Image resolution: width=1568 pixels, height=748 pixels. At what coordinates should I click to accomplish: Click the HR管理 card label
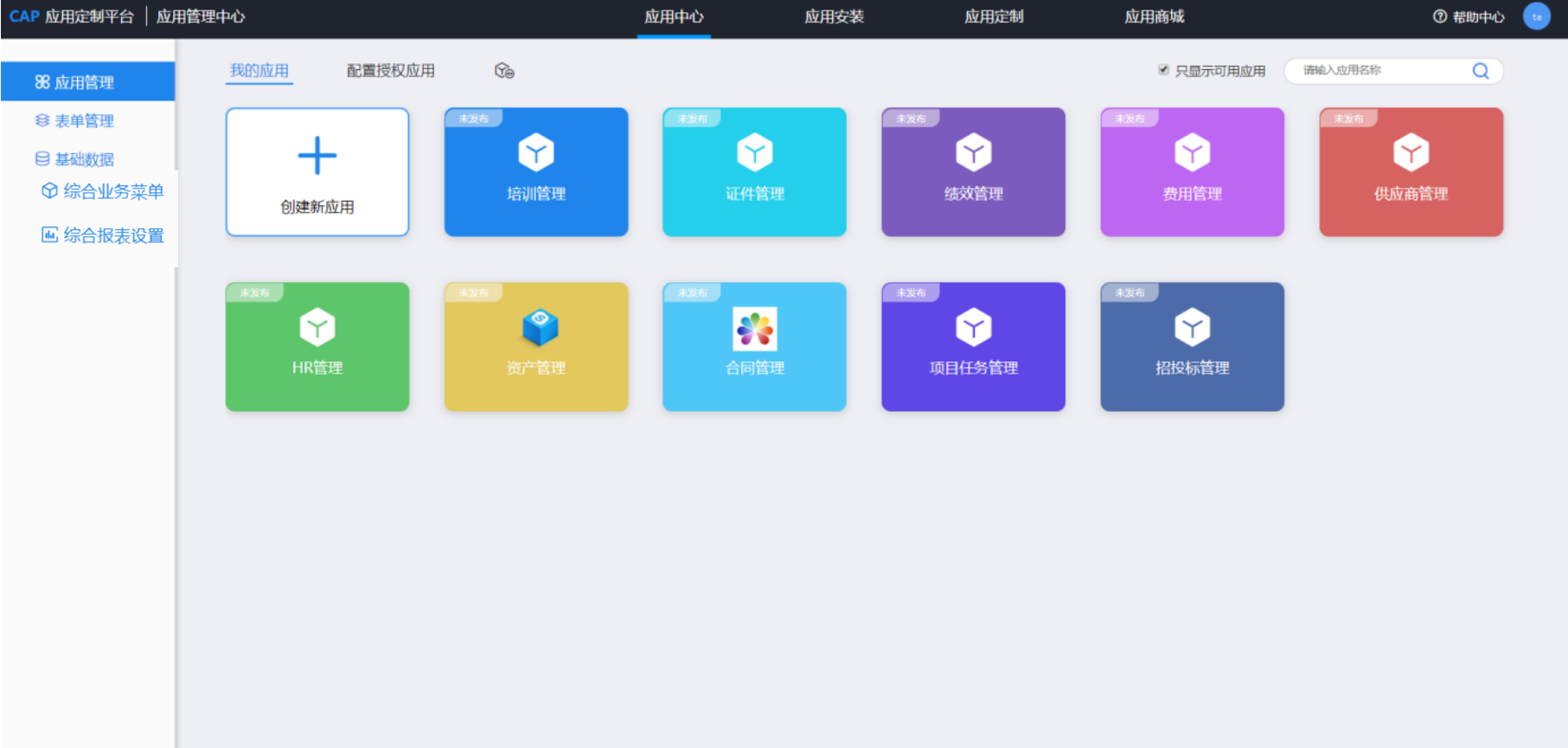tap(317, 368)
